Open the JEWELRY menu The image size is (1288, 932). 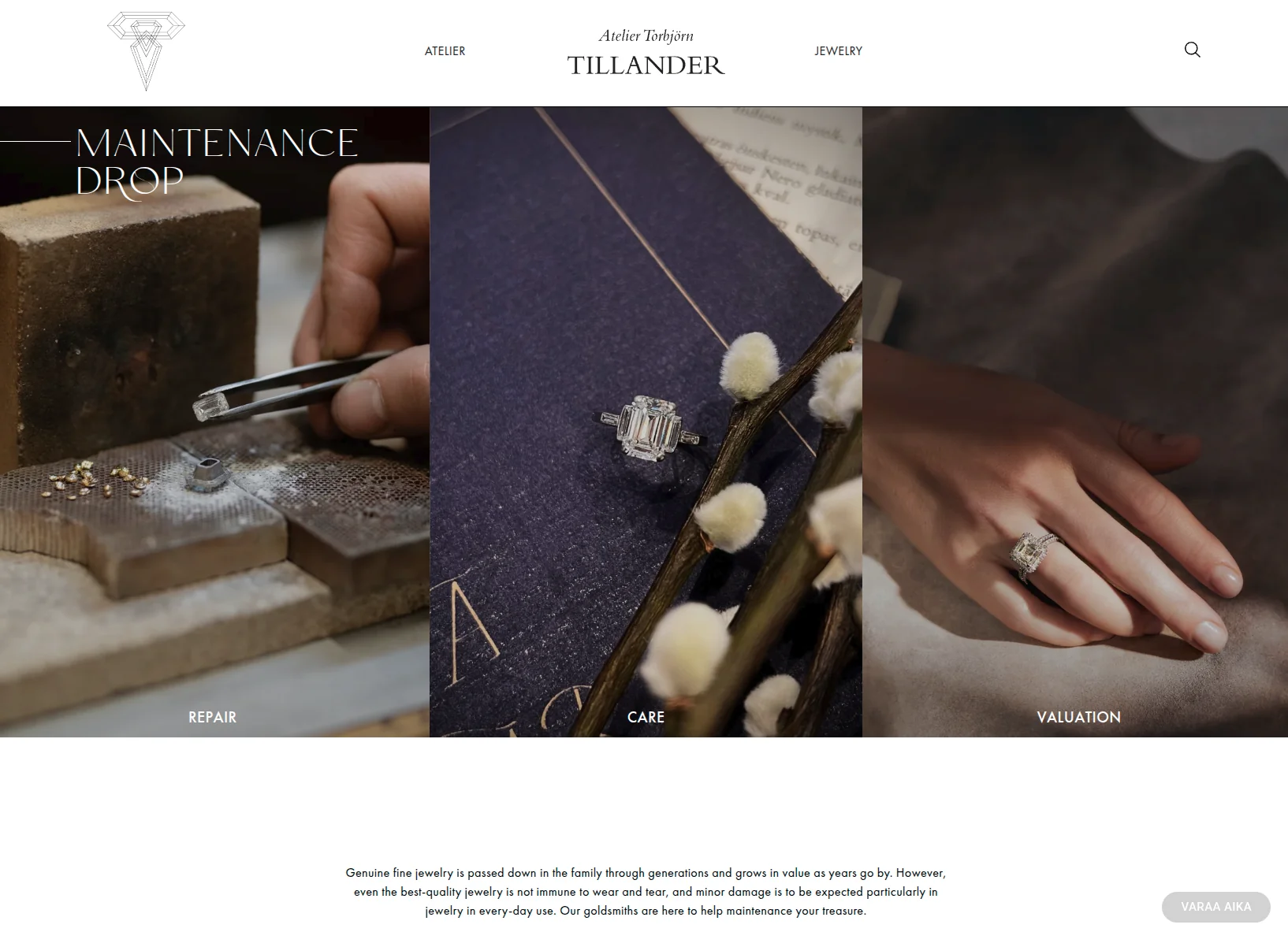pos(838,51)
